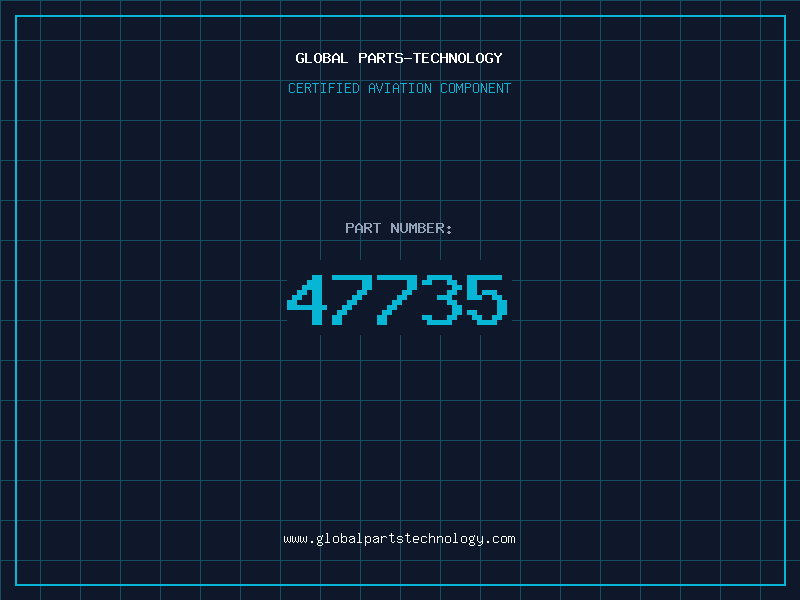Viewport: 800px width, 600px height.
Task: Click the part number 47735
Action: coord(397,299)
